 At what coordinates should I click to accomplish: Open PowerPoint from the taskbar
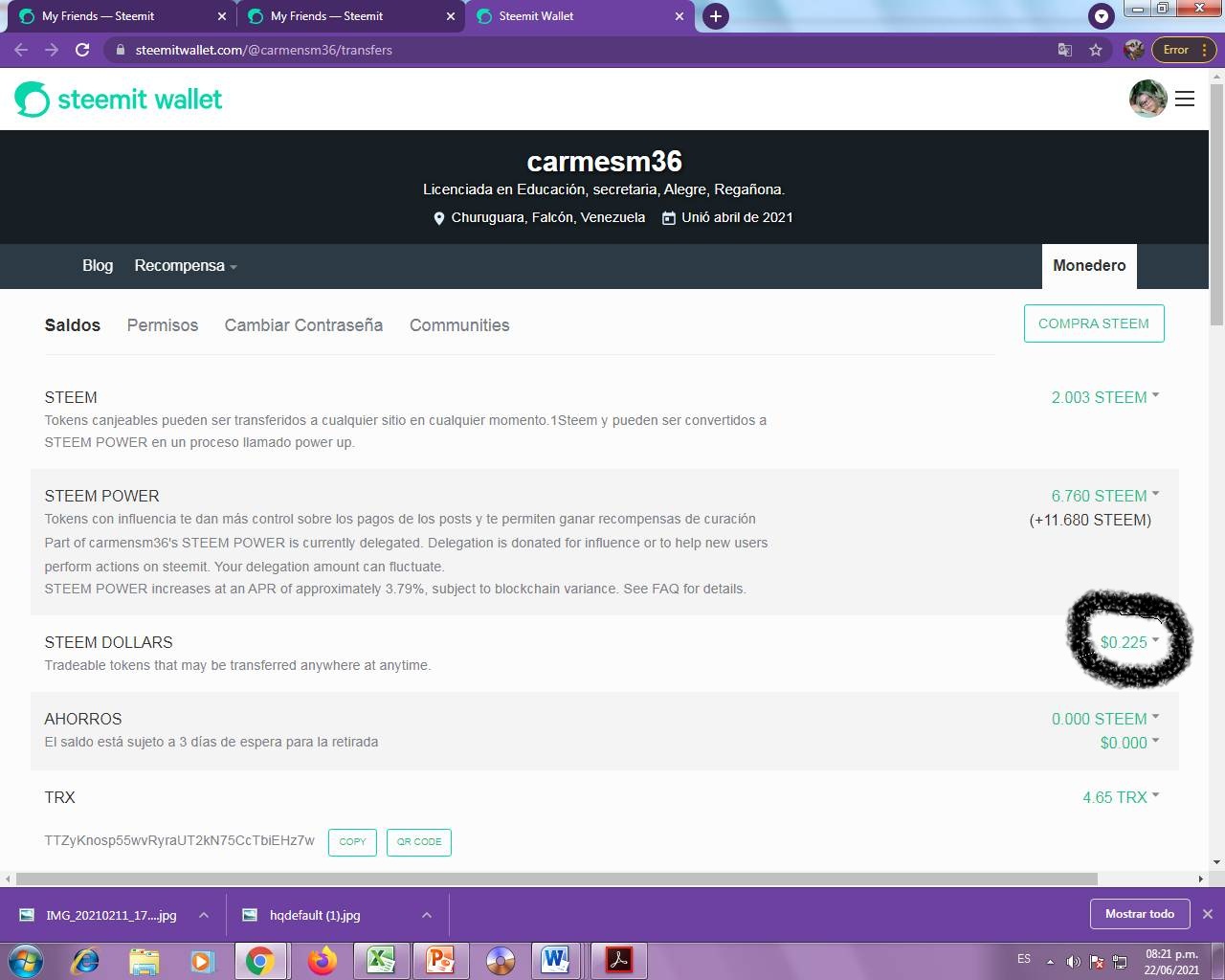pyautogui.click(x=440, y=960)
